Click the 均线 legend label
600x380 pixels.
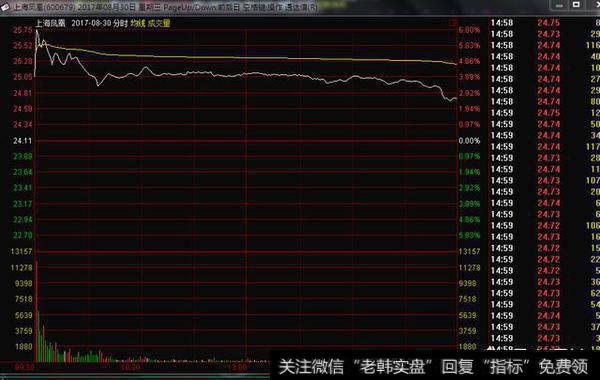(138, 23)
